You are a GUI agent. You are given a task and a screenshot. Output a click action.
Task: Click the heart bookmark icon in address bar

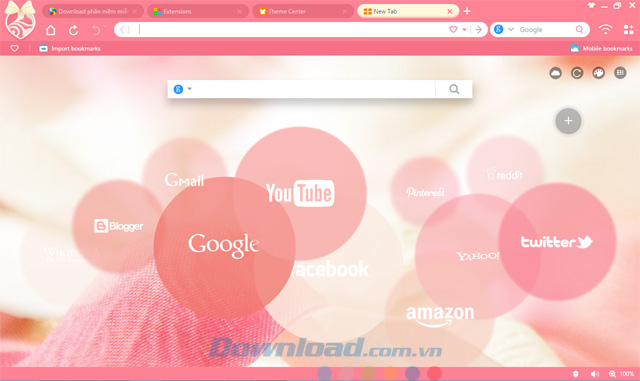click(453, 29)
